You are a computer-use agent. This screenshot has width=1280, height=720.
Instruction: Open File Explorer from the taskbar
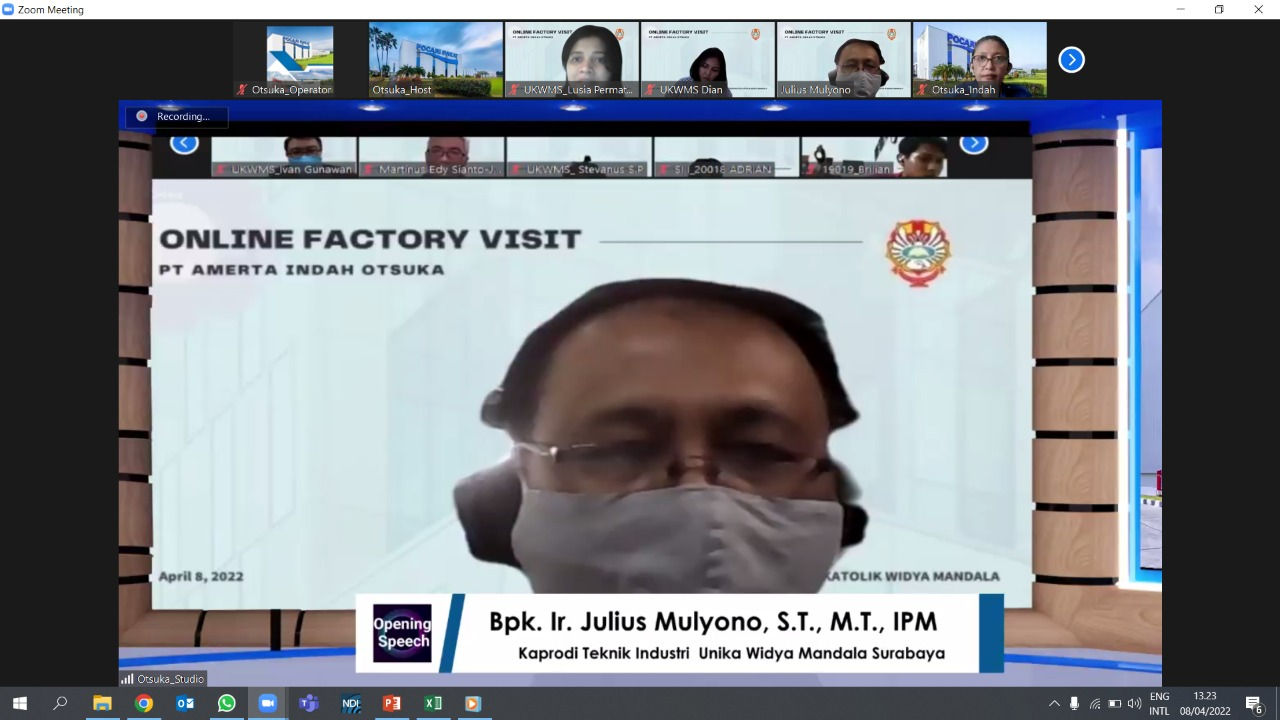click(x=102, y=703)
